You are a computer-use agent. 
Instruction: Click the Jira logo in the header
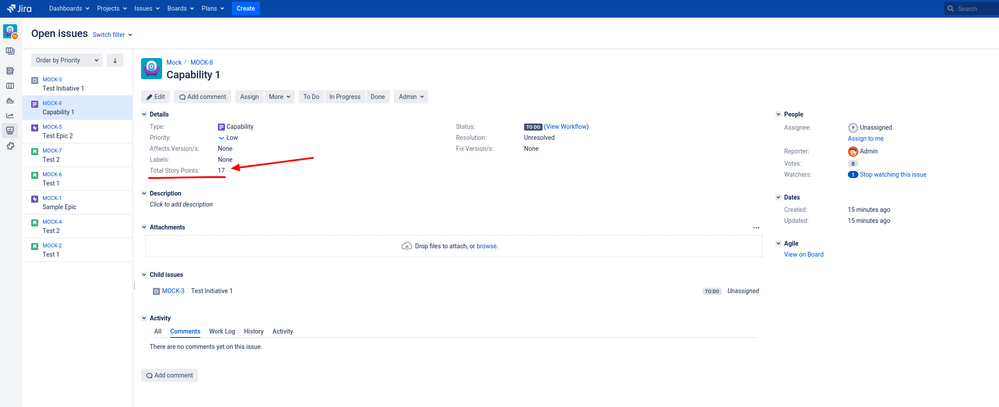[x=22, y=8]
